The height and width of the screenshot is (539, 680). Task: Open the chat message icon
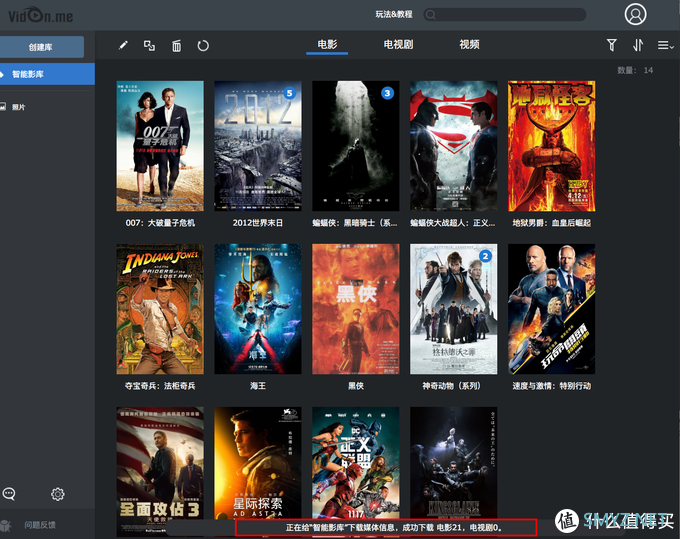point(9,493)
